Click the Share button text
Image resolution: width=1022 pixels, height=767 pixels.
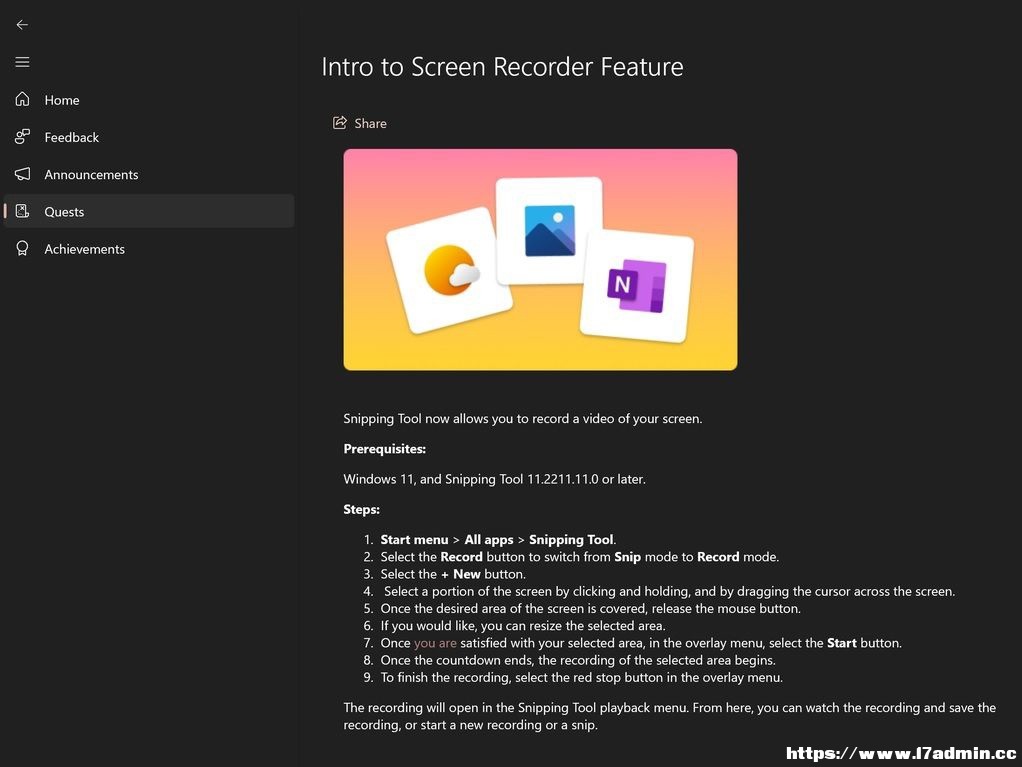370,123
